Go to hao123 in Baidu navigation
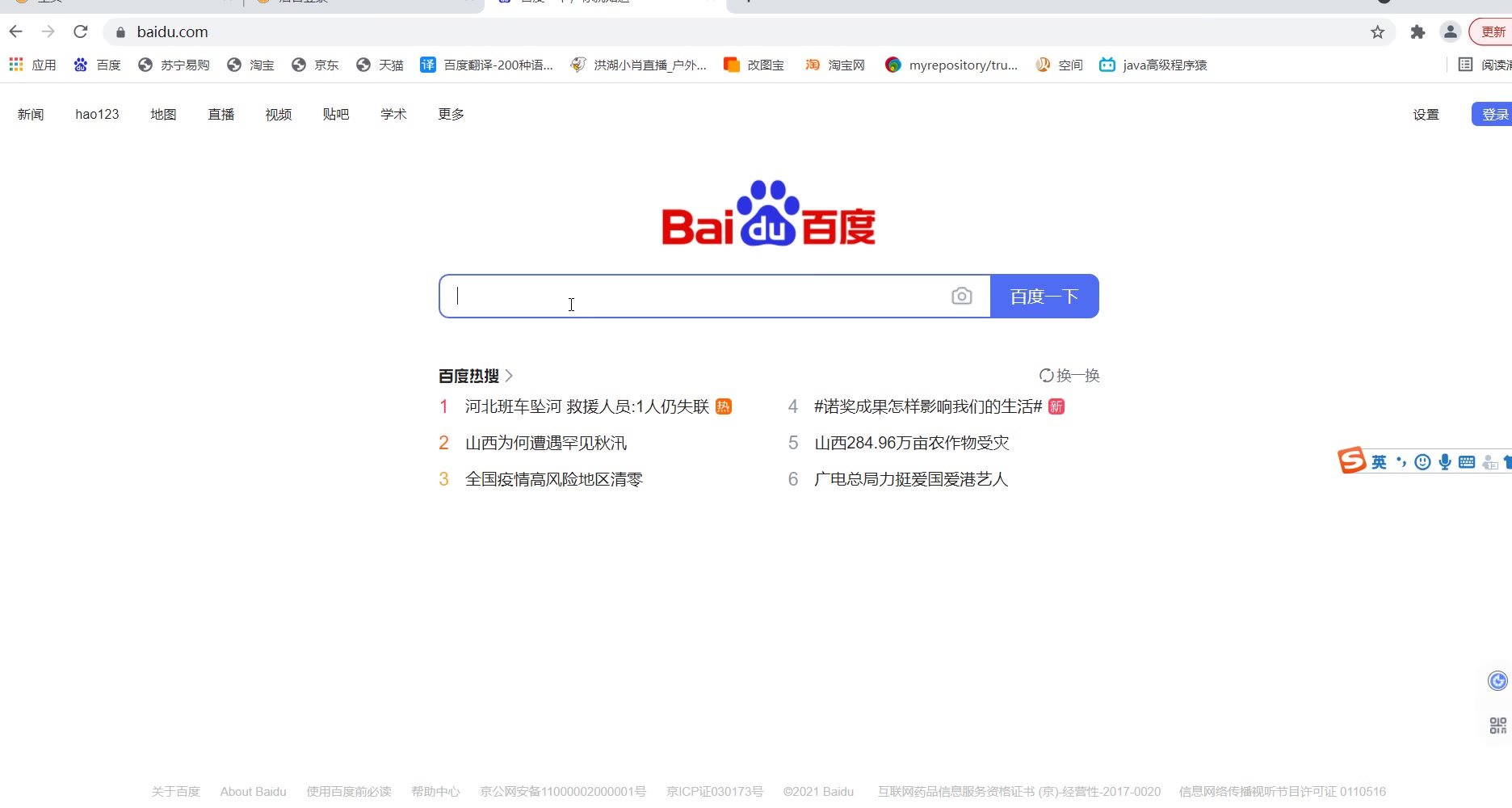The image size is (1512, 808). 97,115
